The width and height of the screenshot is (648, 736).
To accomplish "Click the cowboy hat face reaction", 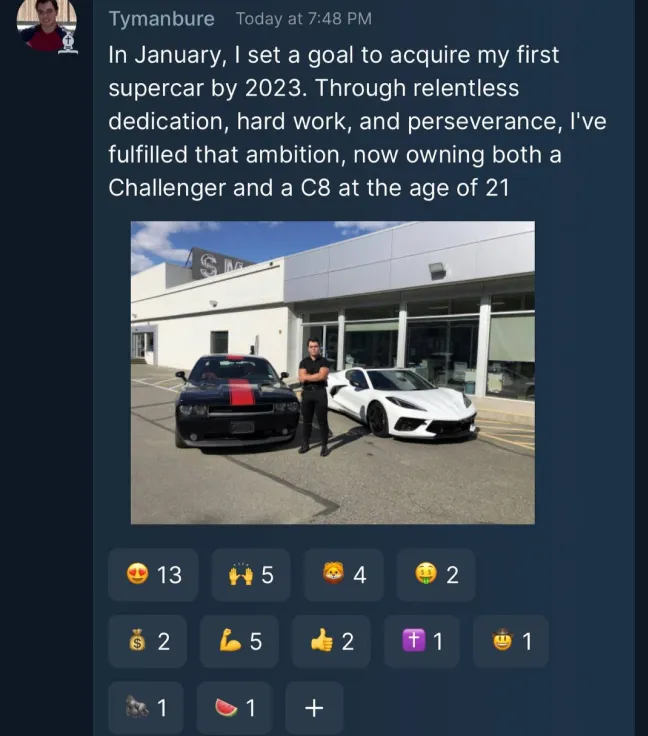I will [511, 642].
